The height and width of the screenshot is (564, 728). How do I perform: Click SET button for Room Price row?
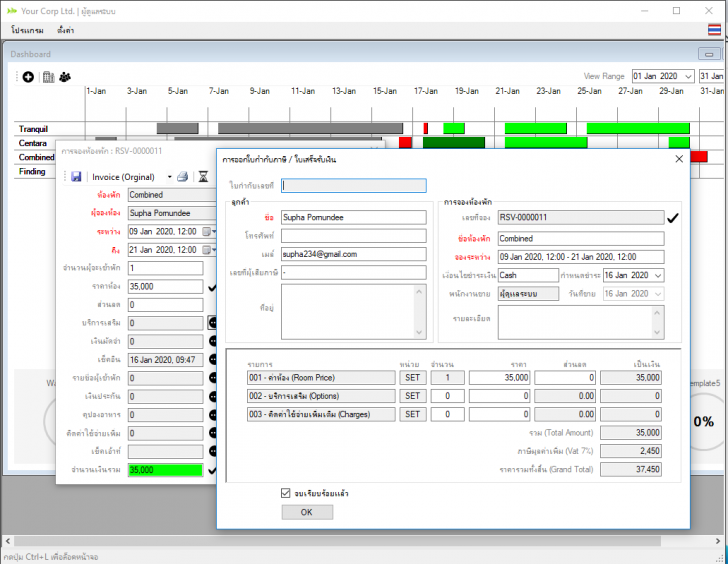tap(411, 378)
